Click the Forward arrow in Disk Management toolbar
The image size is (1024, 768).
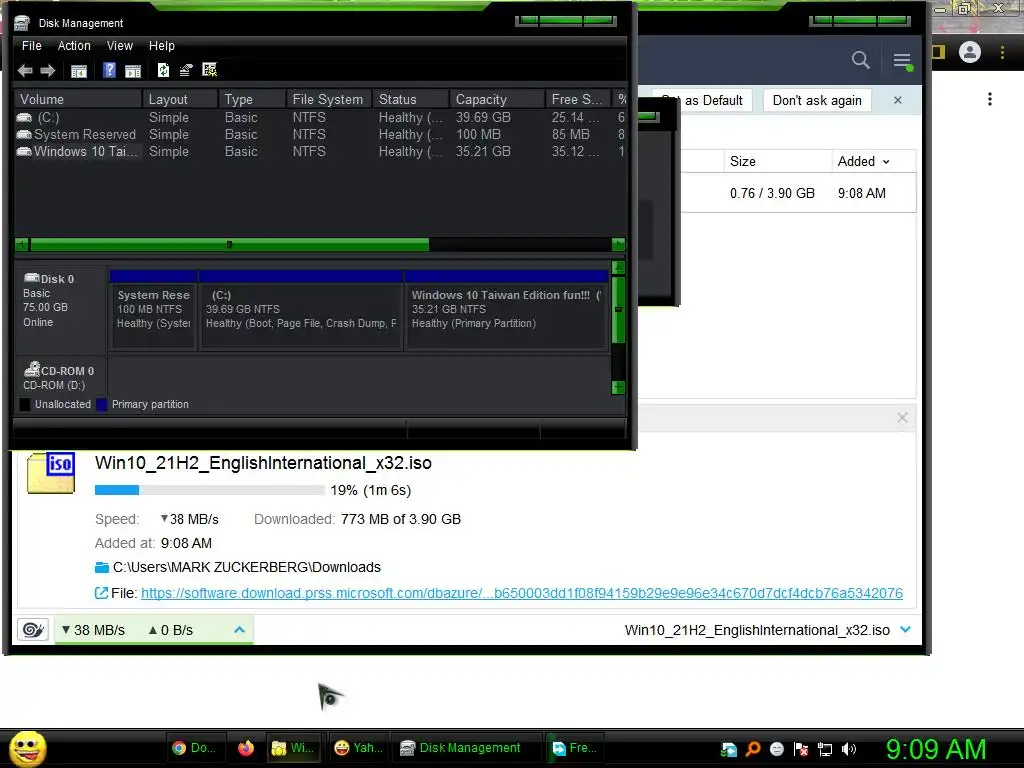tap(48, 71)
